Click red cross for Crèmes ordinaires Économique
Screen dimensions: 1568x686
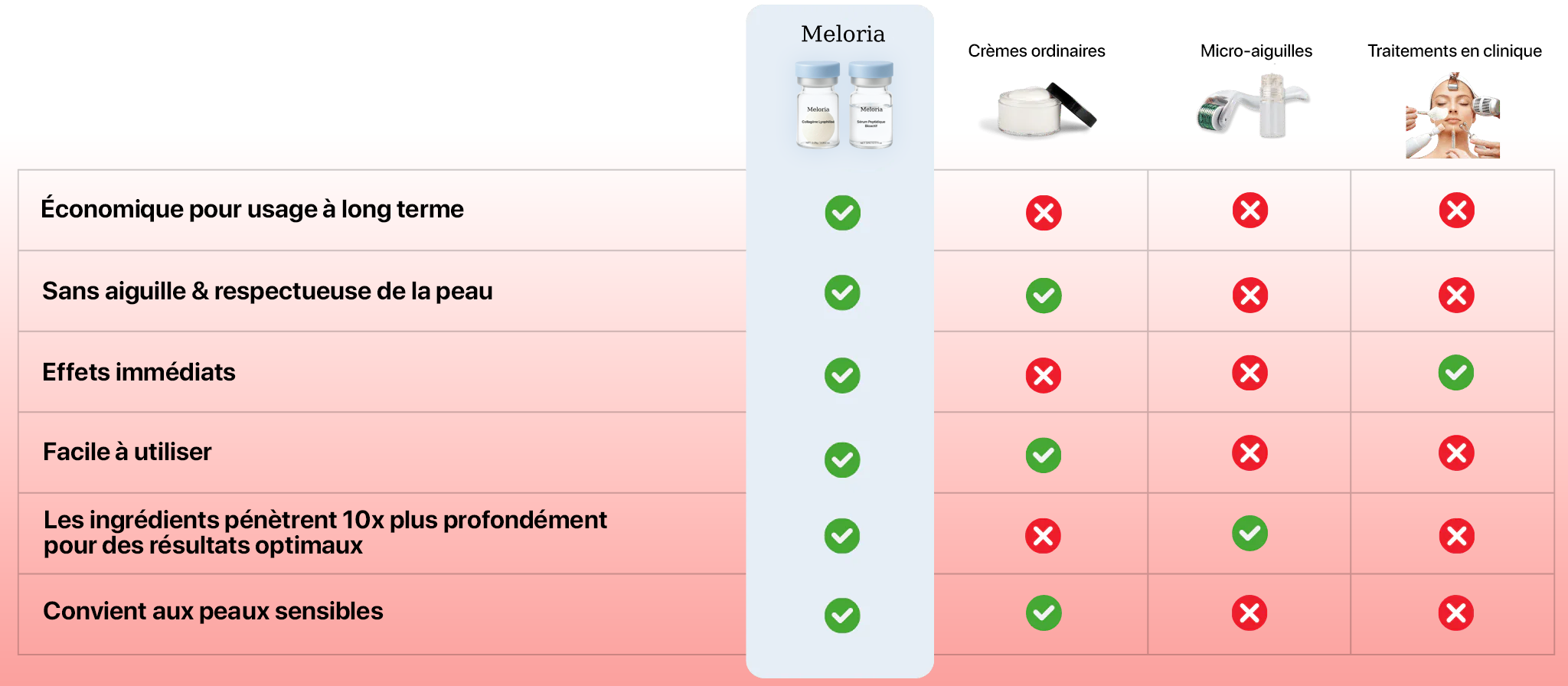[x=1044, y=213]
